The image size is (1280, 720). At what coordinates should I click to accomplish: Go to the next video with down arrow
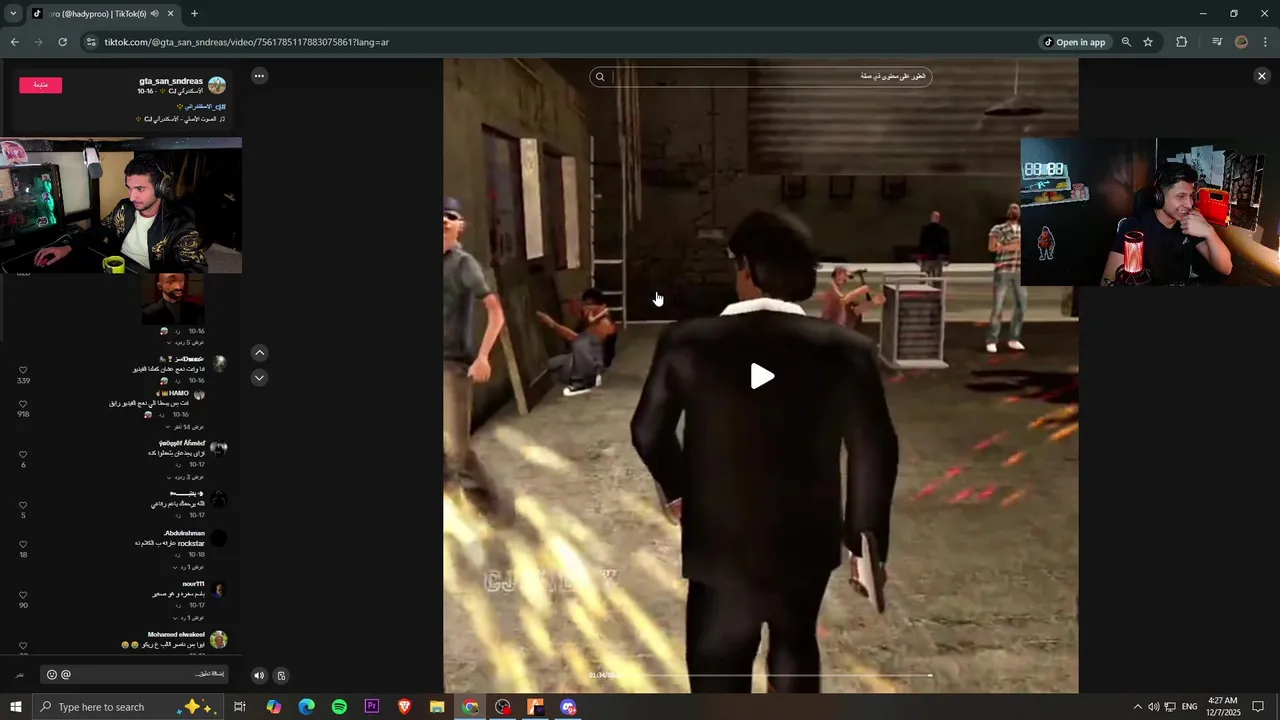tap(259, 378)
